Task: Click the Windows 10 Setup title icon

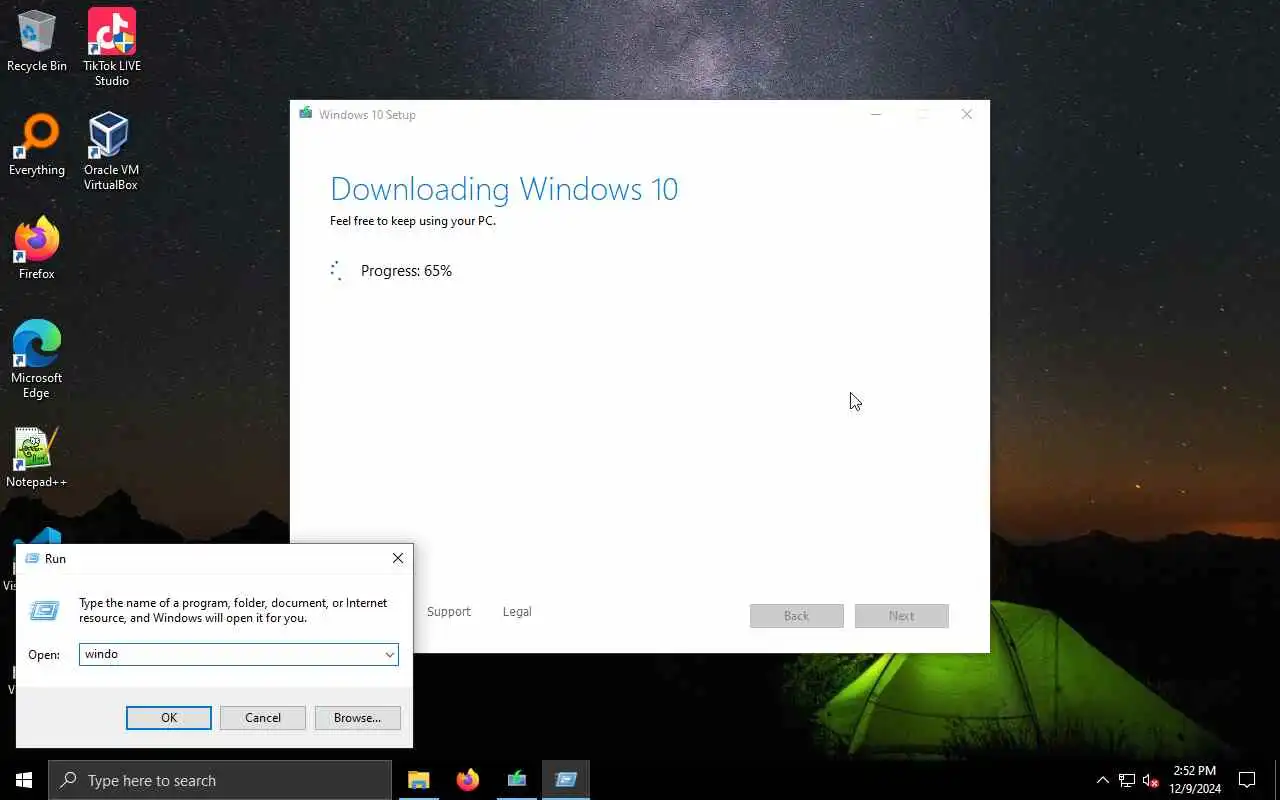Action: coord(305,113)
